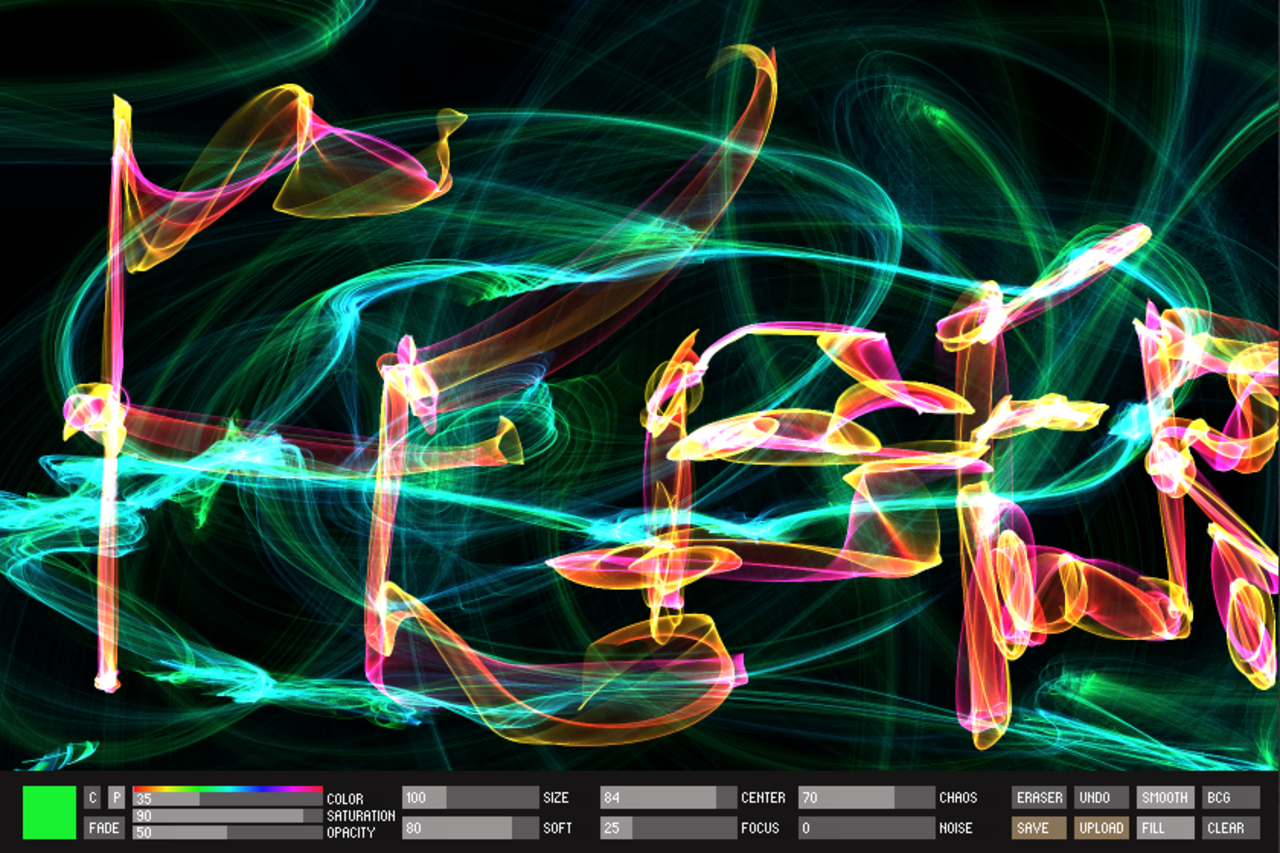Adjust the SOFT slider showing 80
The height and width of the screenshot is (853, 1280).
pyautogui.click(x=470, y=828)
